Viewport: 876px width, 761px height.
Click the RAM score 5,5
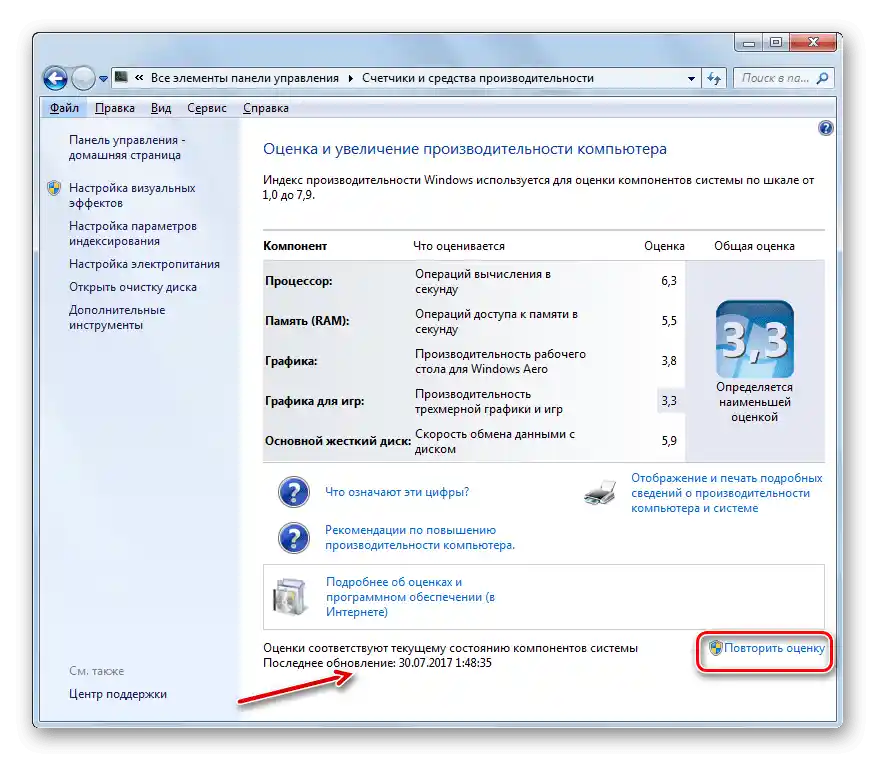[669, 321]
